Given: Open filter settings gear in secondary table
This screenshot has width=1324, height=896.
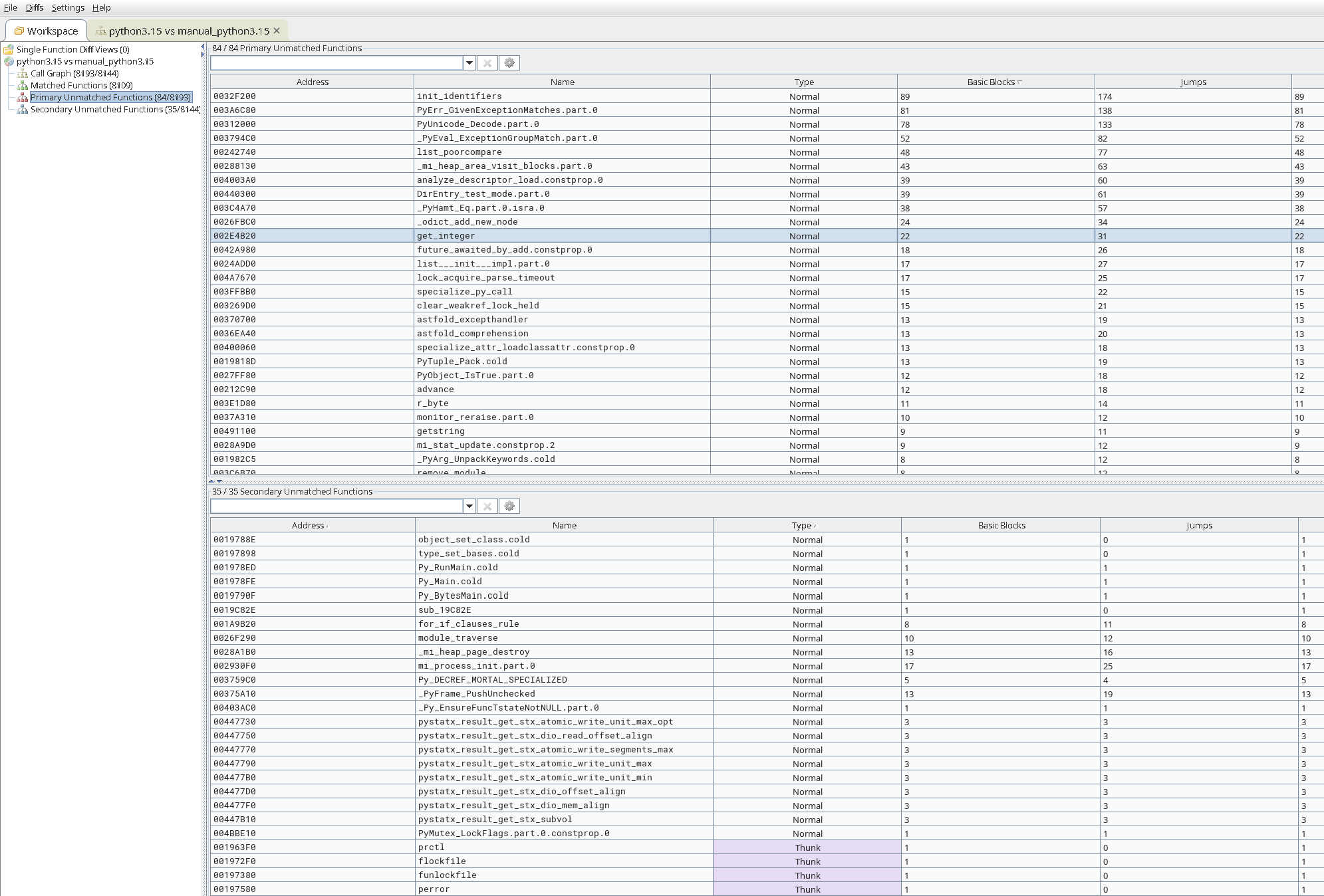Looking at the screenshot, I should tap(509, 506).
